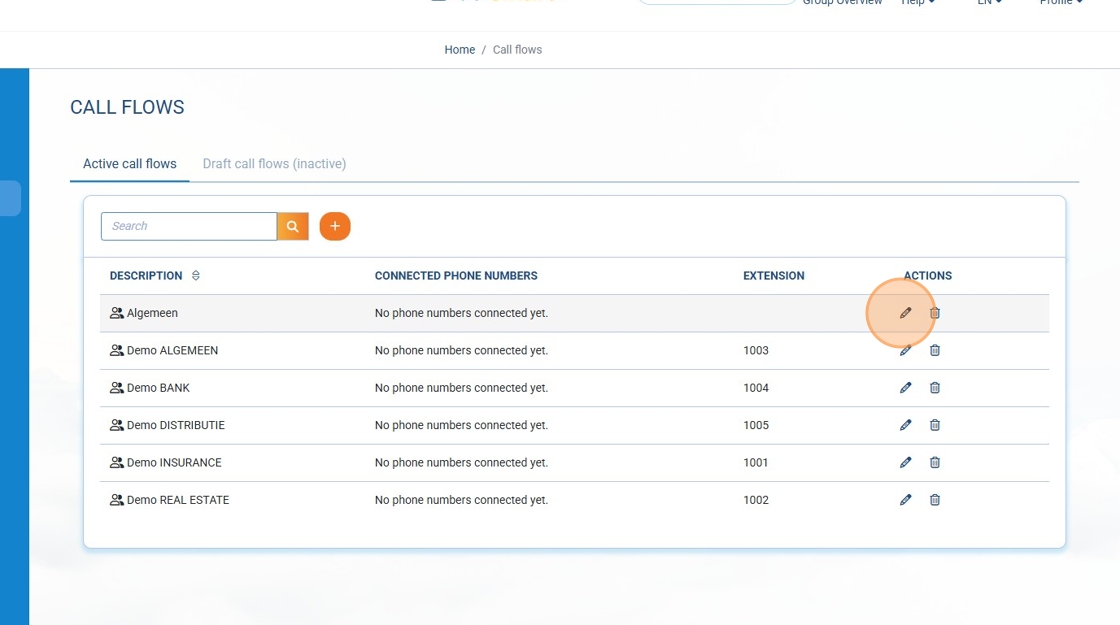Image resolution: width=1120 pixels, height=625 pixels.
Task: Add a new call flow with plus button
Action: pyautogui.click(x=335, y=226)
